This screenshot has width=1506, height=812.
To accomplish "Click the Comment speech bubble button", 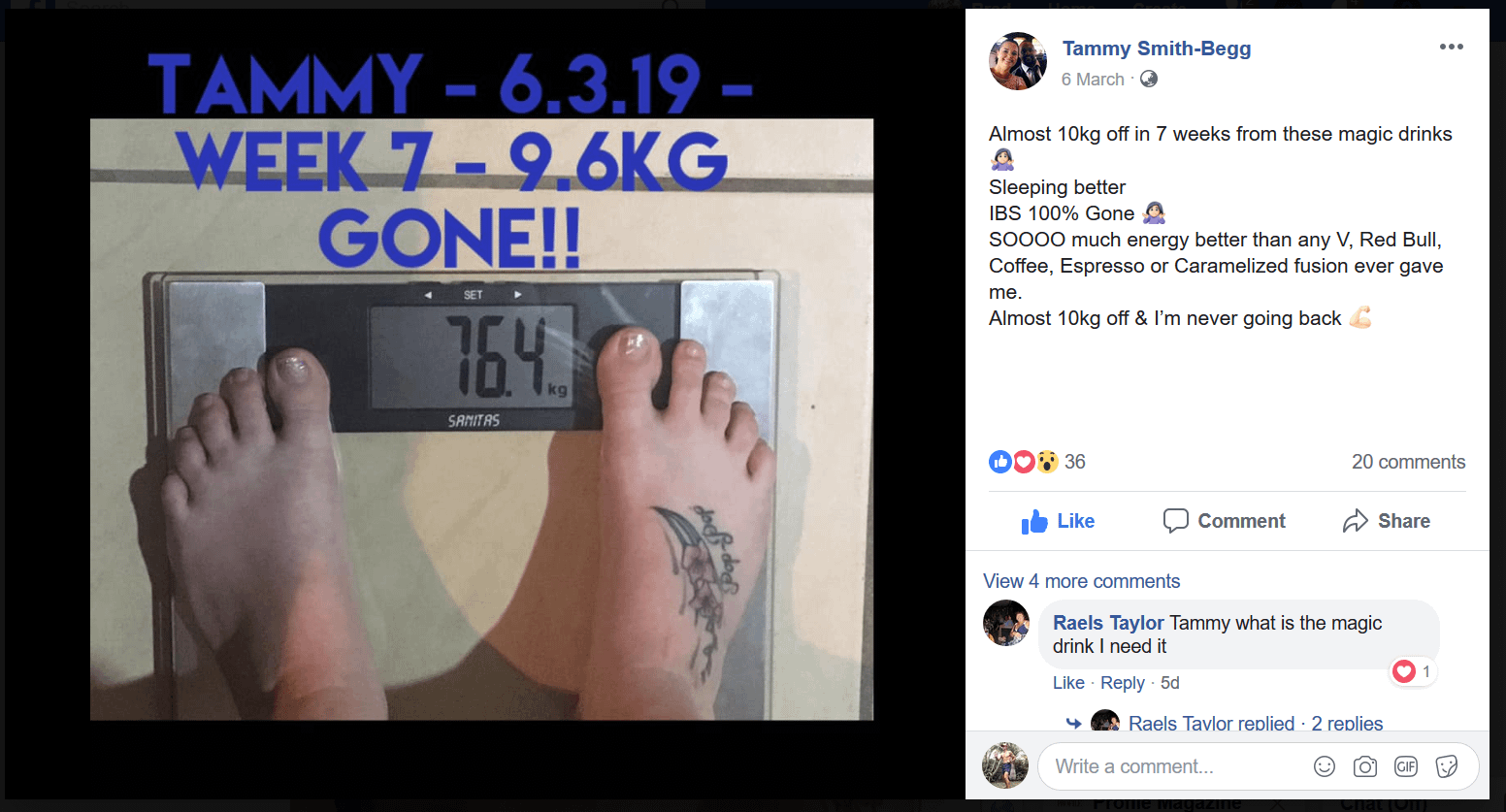I will 1224,521.
